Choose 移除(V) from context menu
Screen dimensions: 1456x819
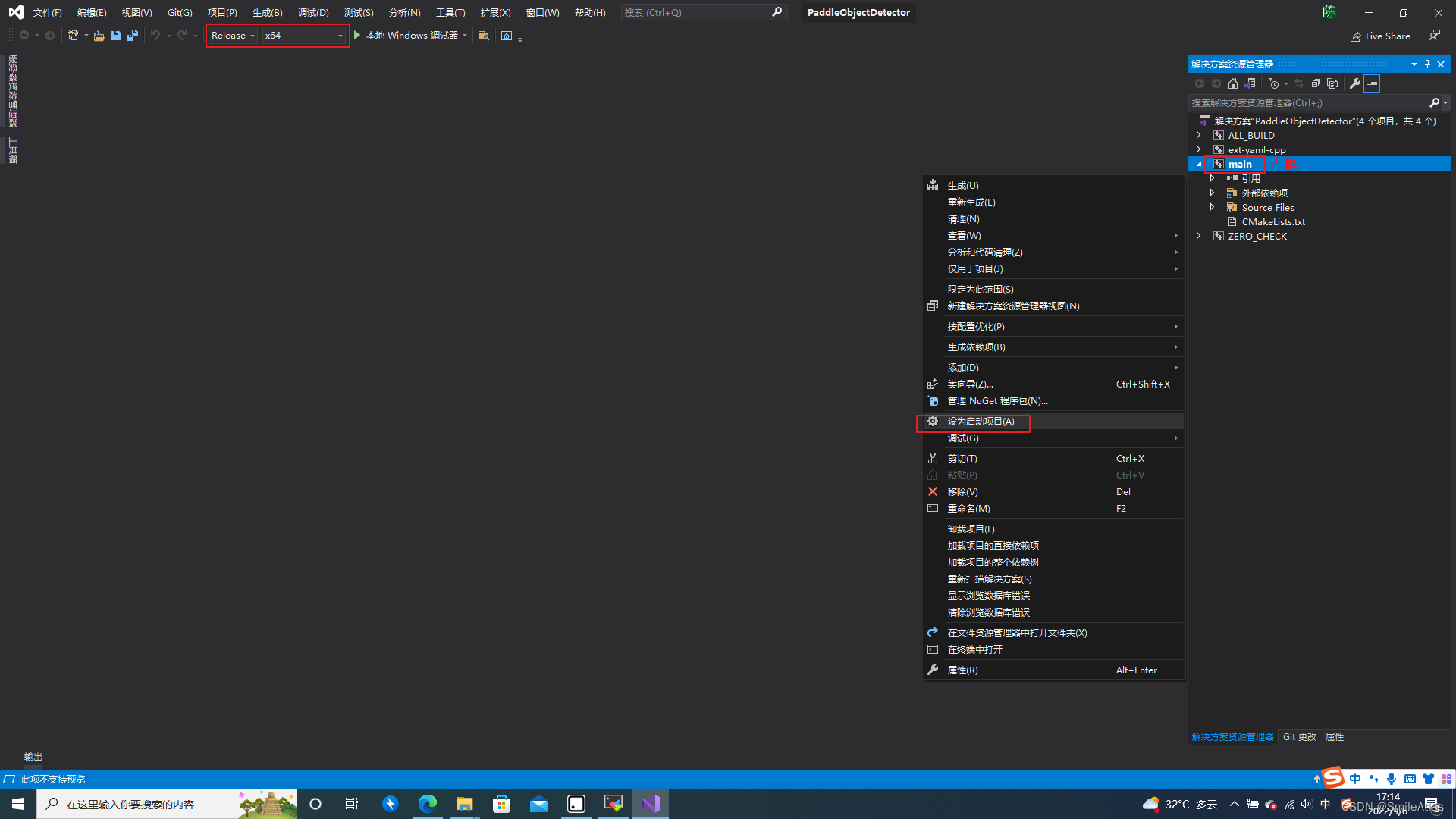(1053, 491)
